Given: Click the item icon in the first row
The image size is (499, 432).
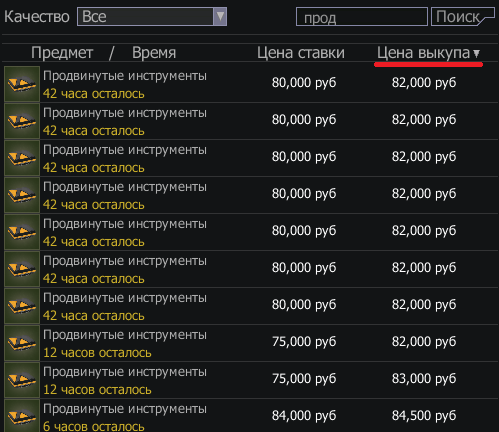Looking at the screenshot, I should (x=22, y=84).
